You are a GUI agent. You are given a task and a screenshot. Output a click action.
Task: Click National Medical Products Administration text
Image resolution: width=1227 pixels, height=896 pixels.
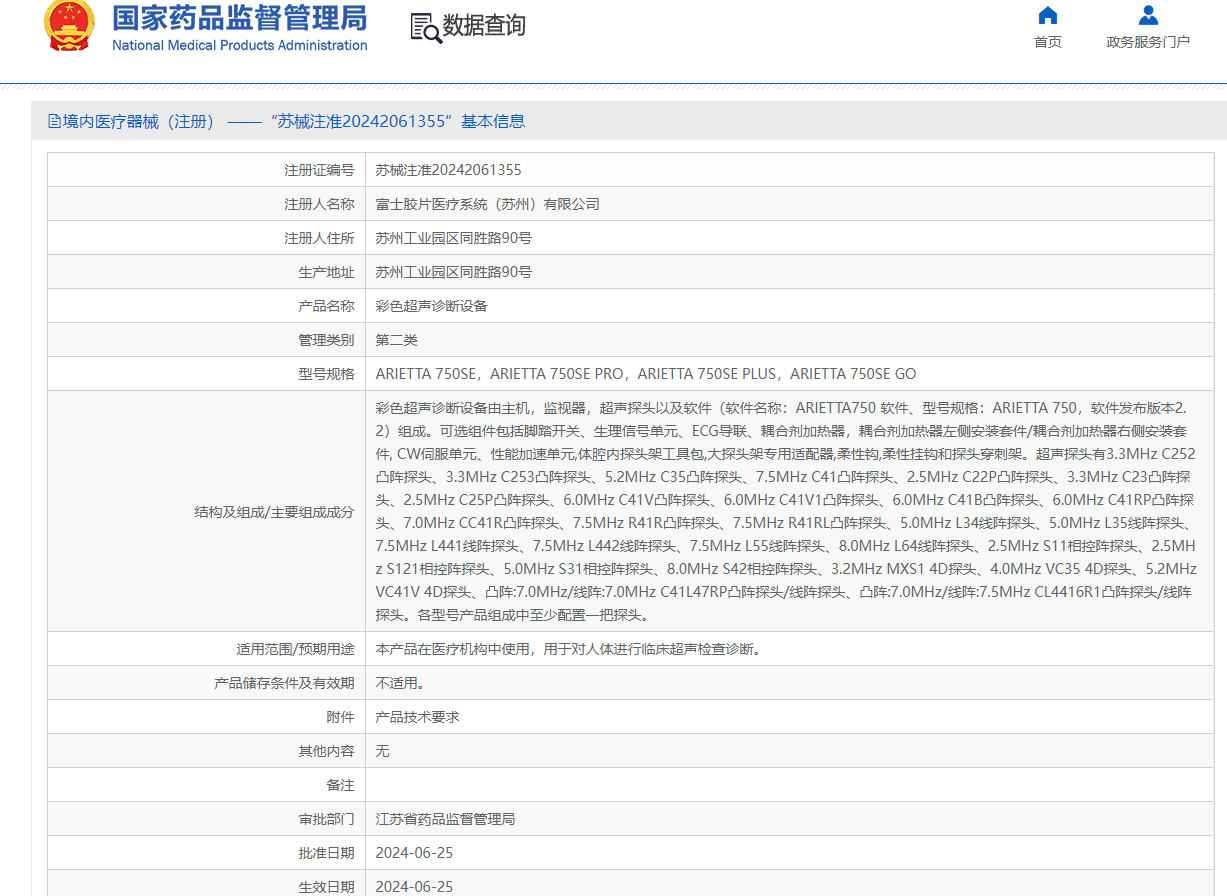[239, 45]
